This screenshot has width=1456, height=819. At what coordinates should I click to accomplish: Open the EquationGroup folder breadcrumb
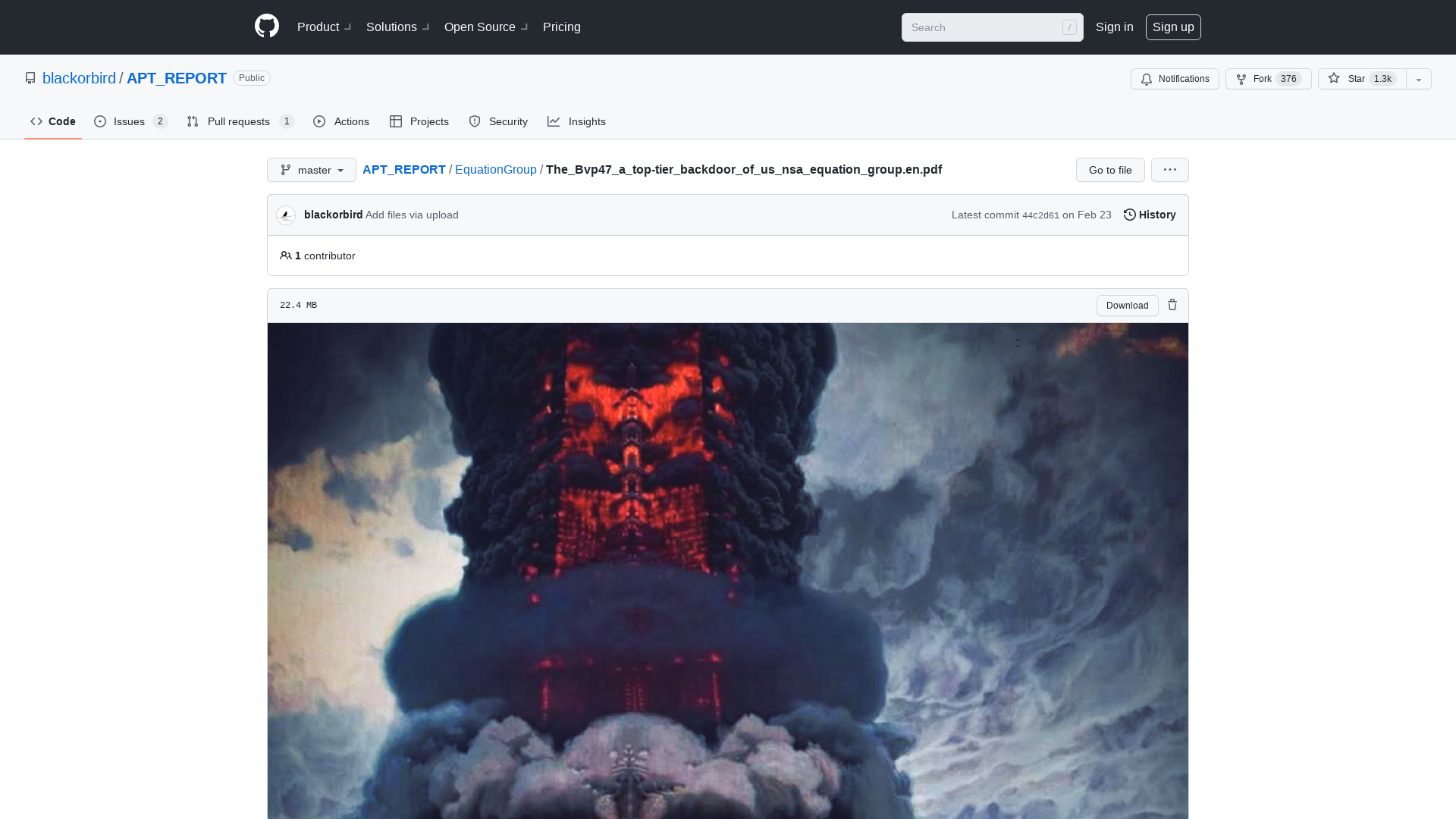(496, 169)
